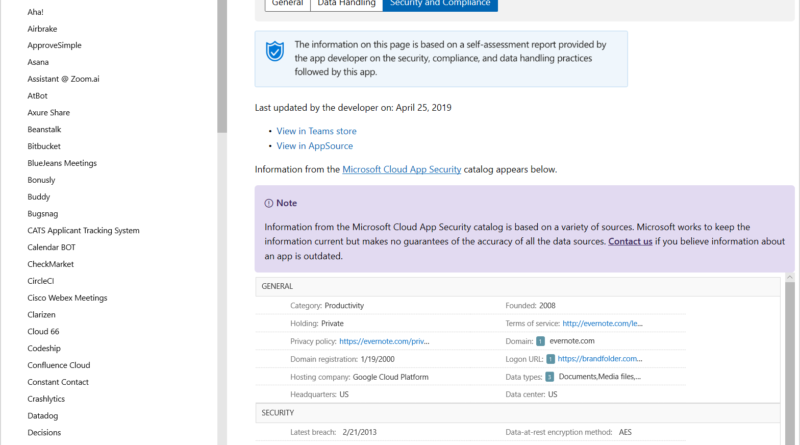Click the Data center: US value
The width and height of the screenshot is (800, 445).
tap(553, 394)
